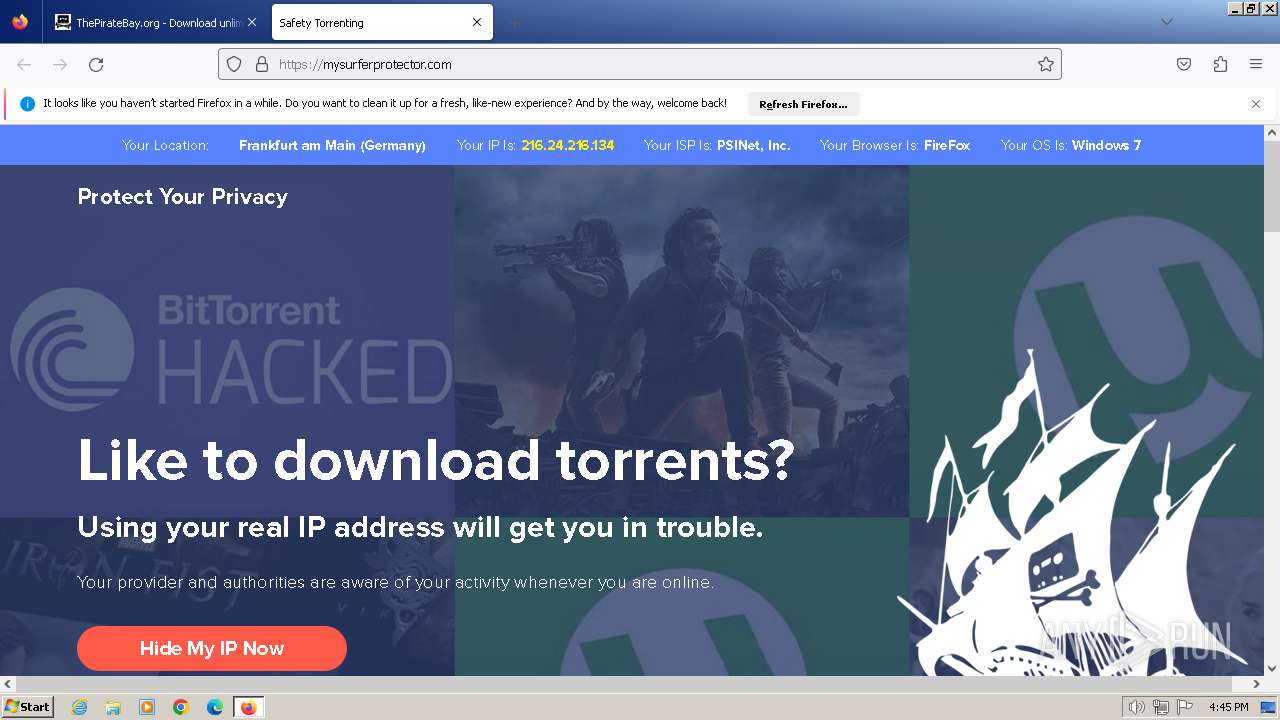Open Action Center flag icon
The height and width of the screenshot is (720, 1280).
tap(1185, 707)
